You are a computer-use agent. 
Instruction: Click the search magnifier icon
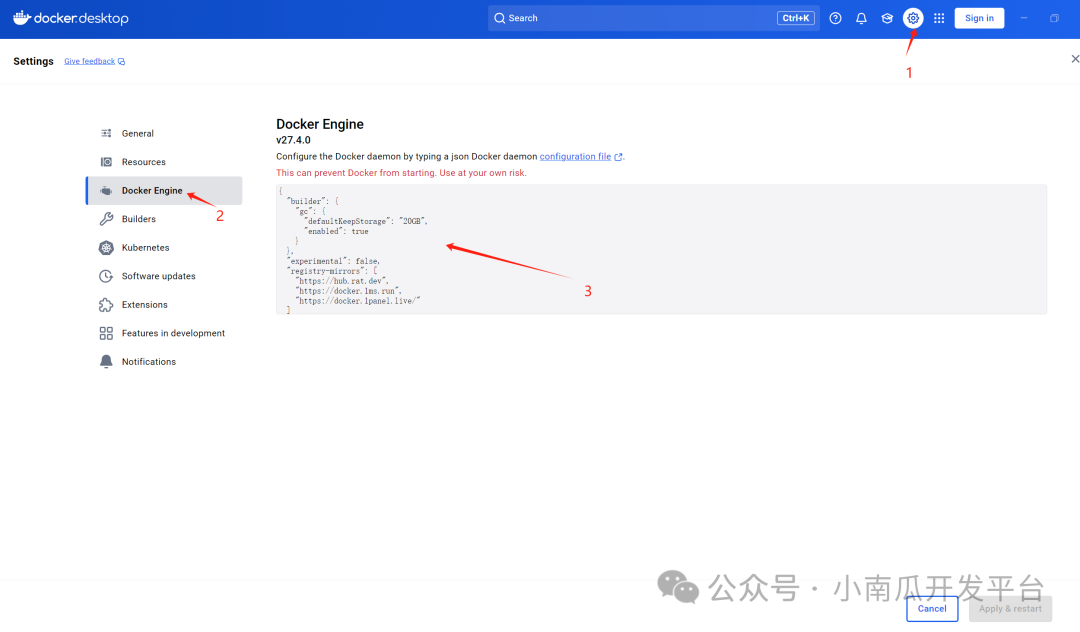pyautogui.click(x=499, y=19)
